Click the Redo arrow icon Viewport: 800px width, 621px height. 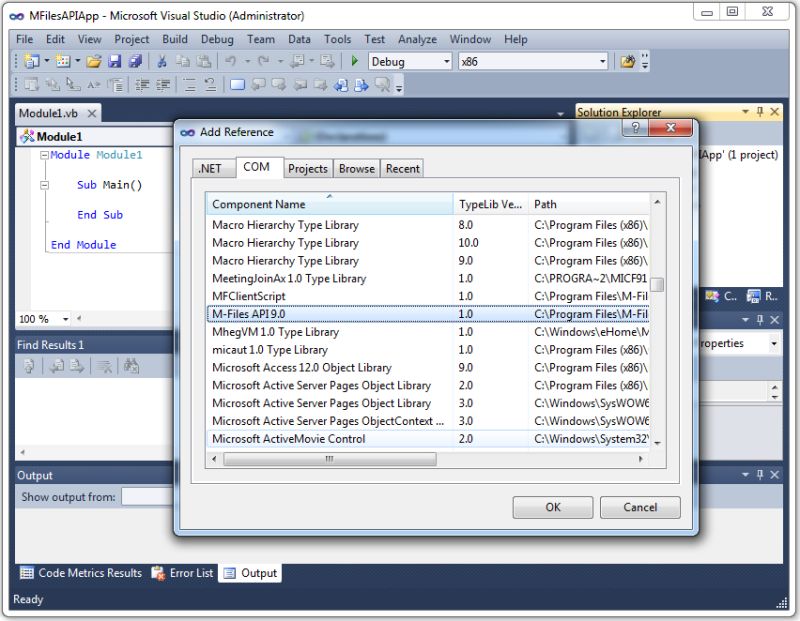pos(263,61)
